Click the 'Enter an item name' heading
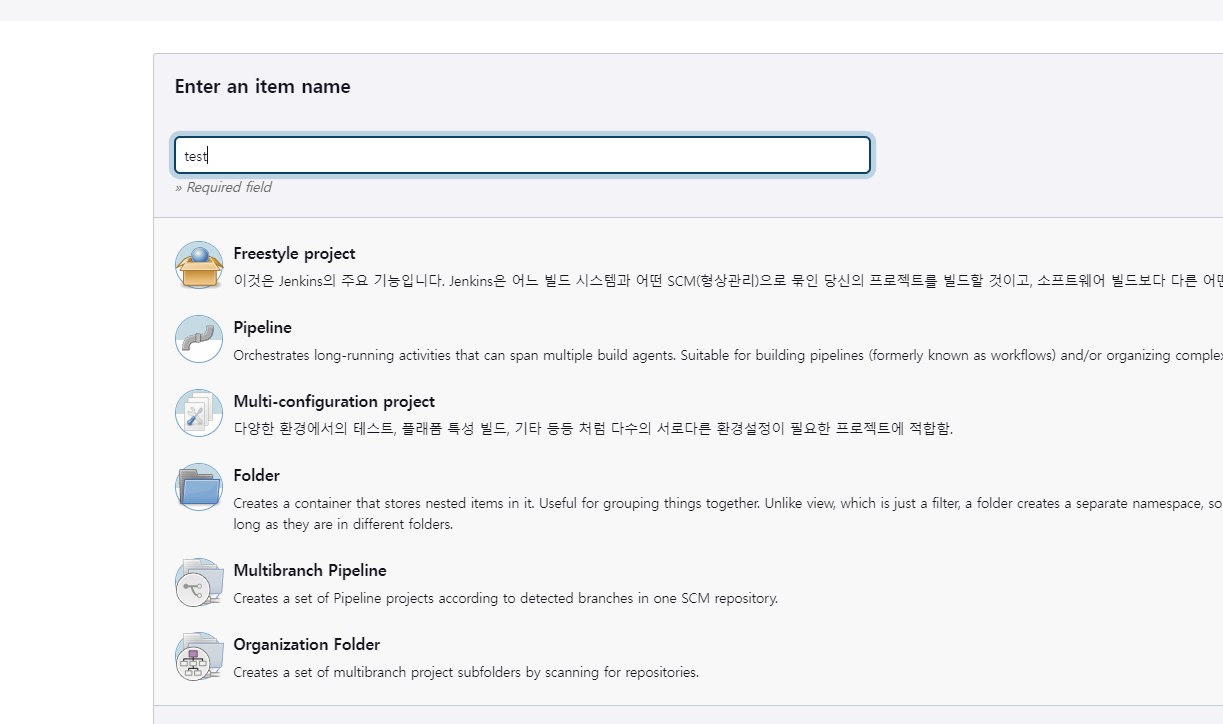Image resolution: width=1223 pixels, height=724 pixels. click(x=263, y=87)
